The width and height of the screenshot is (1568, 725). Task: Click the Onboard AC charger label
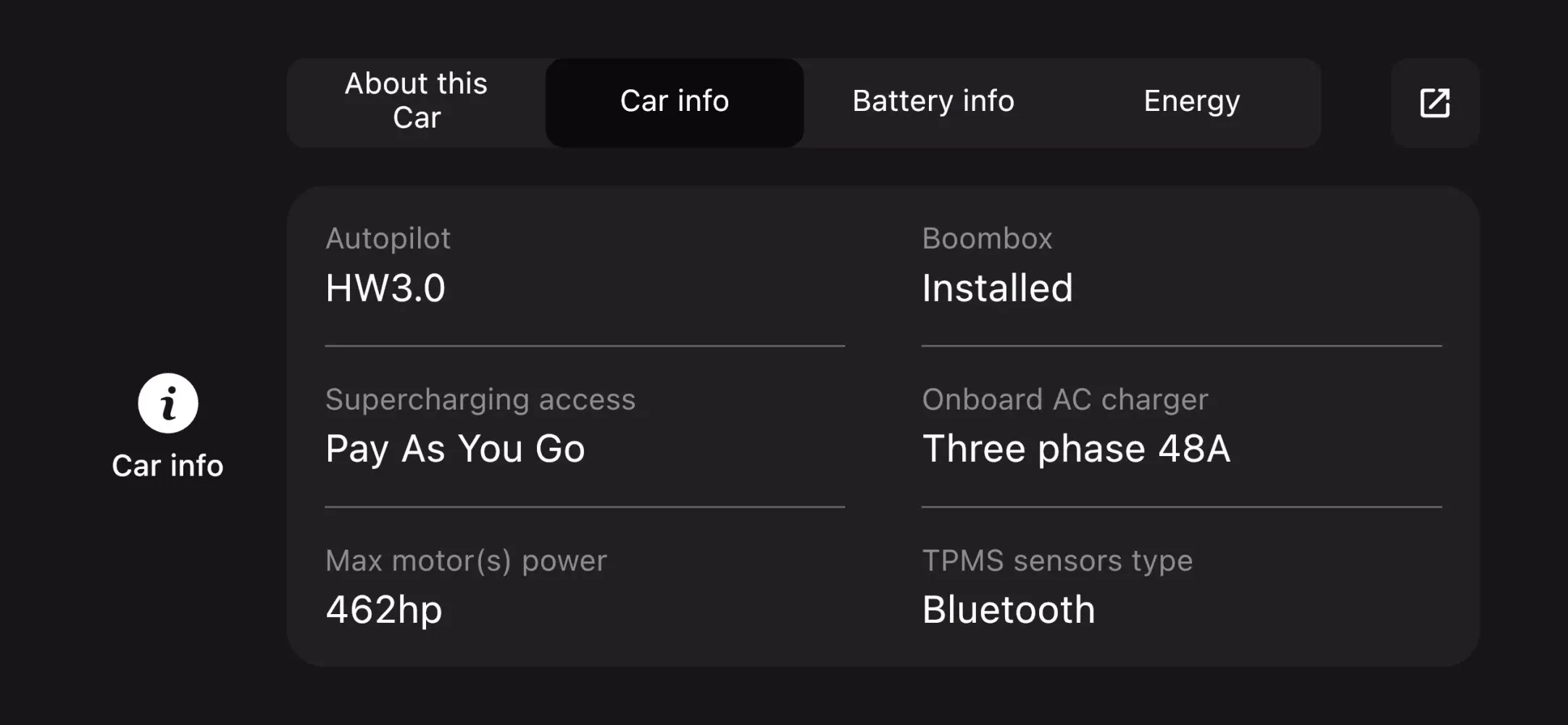(1065, 399)
